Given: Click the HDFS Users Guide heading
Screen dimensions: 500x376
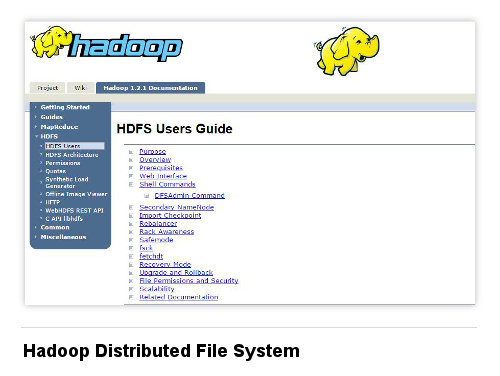Looking at the screenshot, I should [x=174, y=129].
